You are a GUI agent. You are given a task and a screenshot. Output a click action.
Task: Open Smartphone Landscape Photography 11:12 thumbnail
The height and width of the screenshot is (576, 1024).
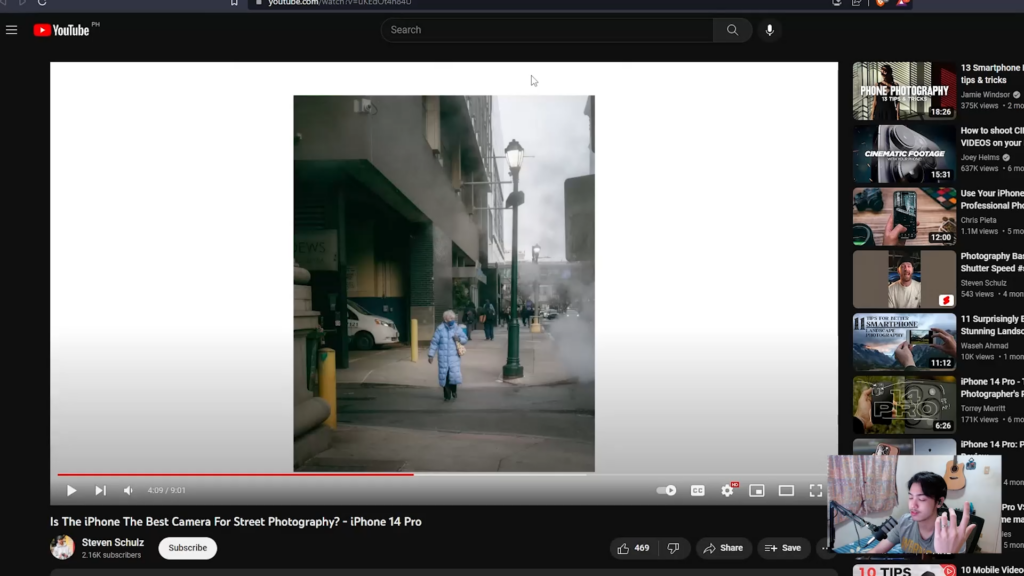point(904,342)
